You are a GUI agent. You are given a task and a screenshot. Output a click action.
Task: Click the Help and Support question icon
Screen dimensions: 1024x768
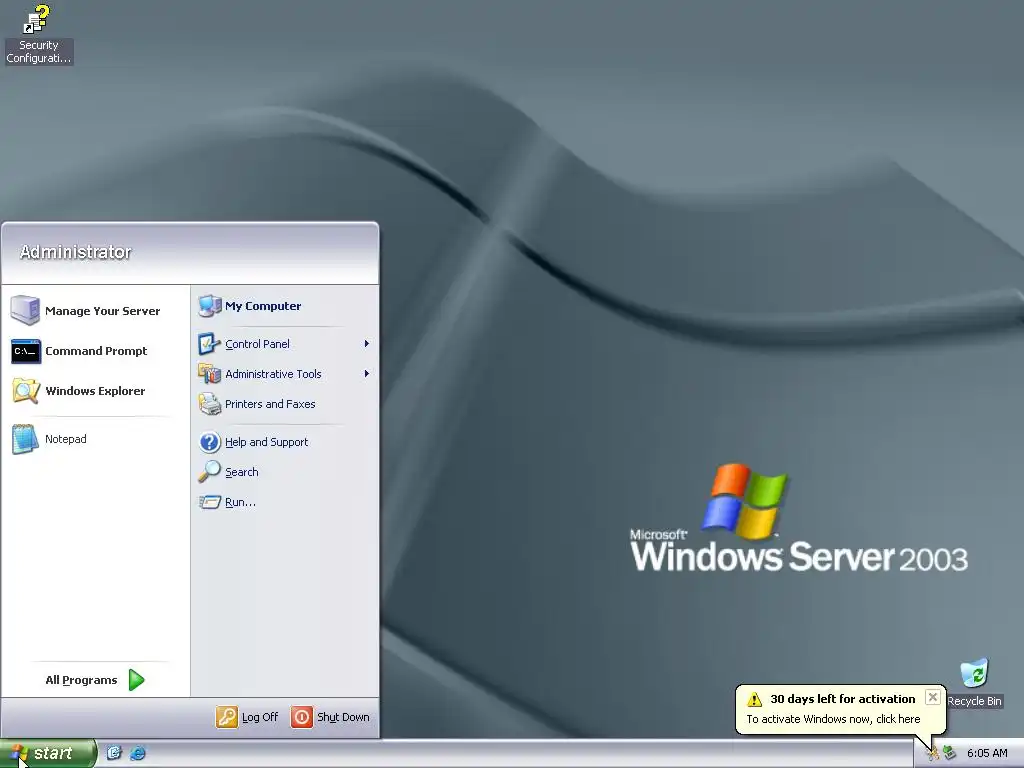pos(210,442)
